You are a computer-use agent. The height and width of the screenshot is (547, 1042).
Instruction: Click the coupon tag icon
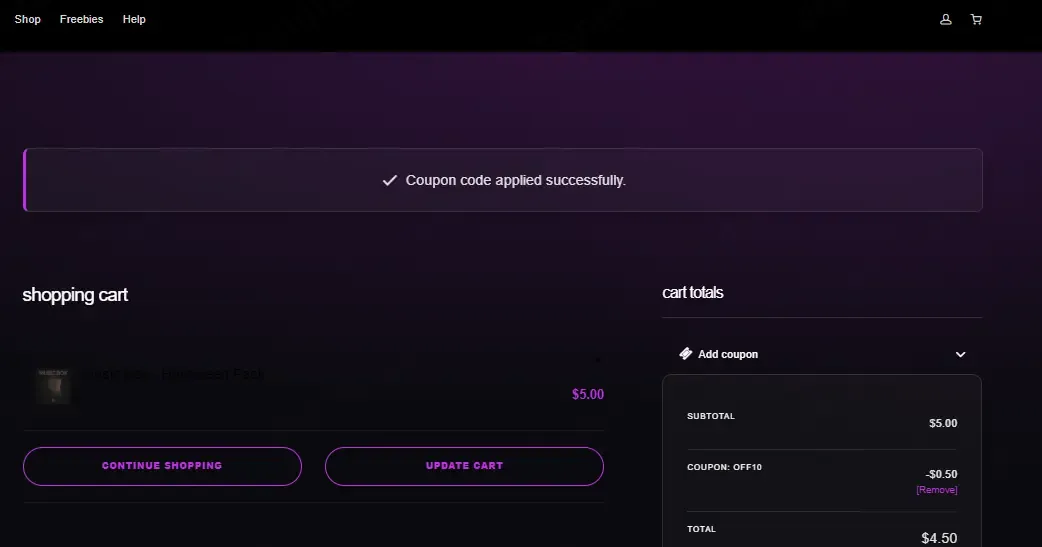pos(685,354)
